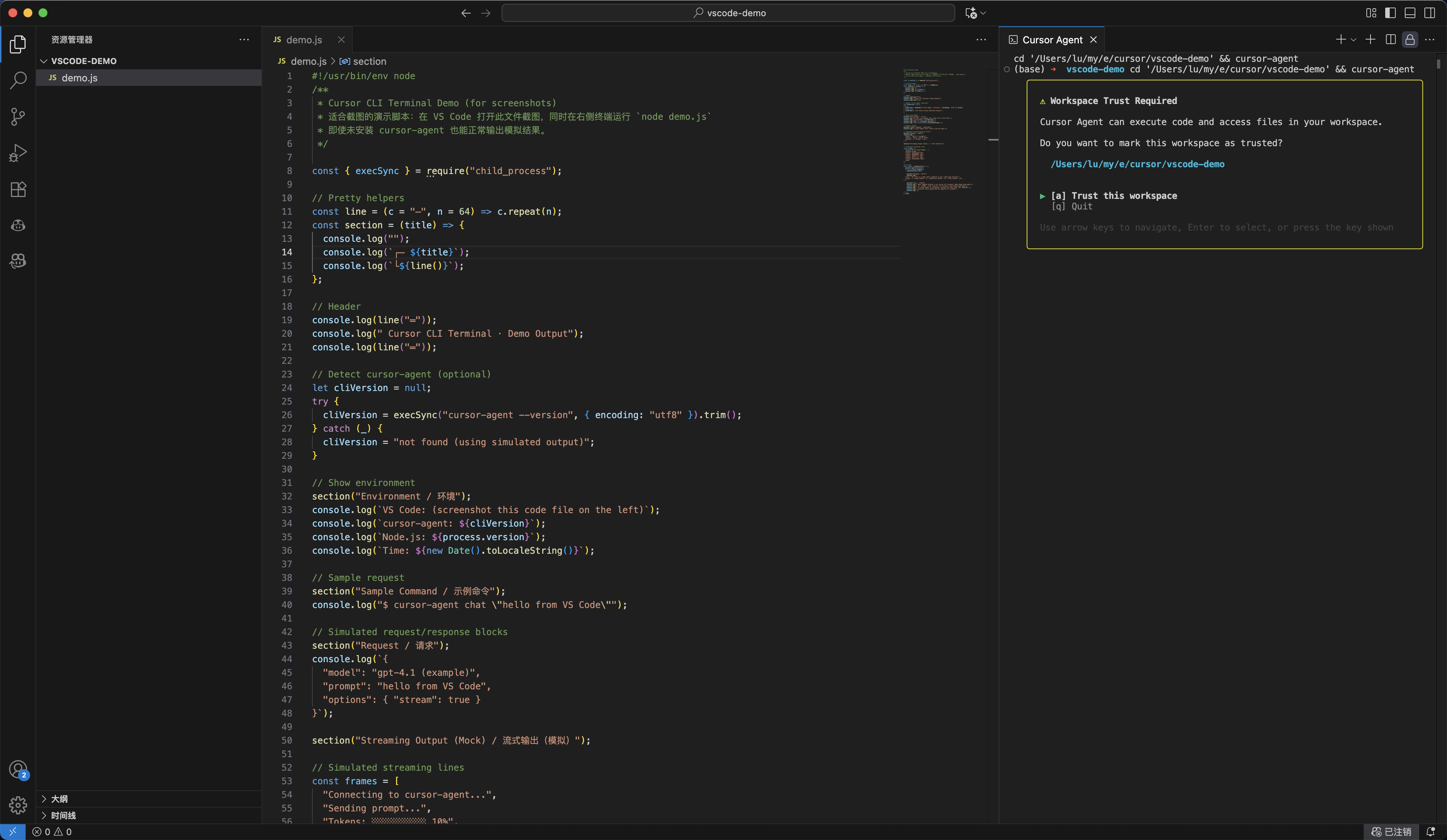Click the vscode-demo command center search box
This screenshot has height=840, width=1447.
[x=728, y=13]
